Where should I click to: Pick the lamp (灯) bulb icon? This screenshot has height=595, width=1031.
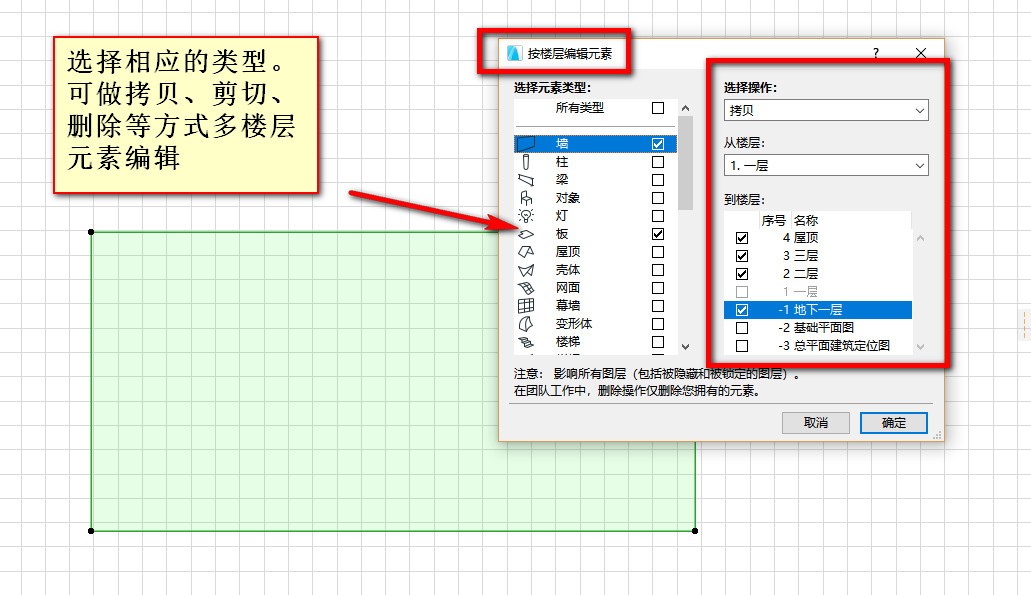pyautogui.click(x=526, y=216)
